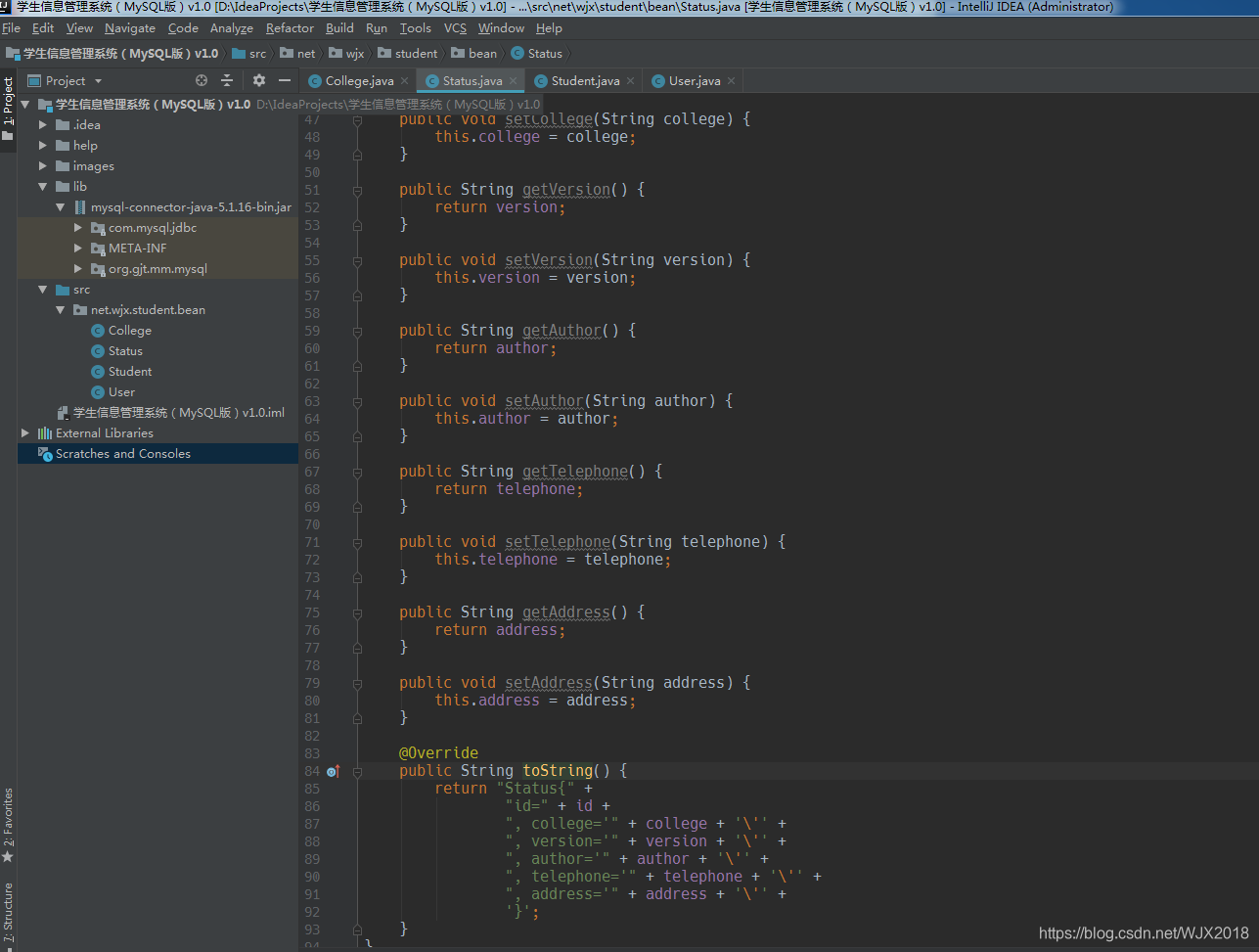Click the collapse all icon in Project panel

click(227, 80)
